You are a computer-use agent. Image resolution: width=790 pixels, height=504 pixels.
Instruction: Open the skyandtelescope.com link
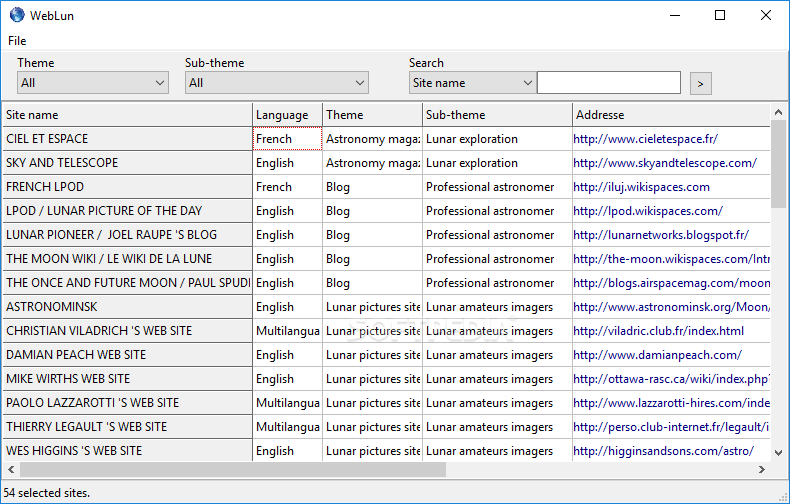pyautogui.click(x=665, y=163)
